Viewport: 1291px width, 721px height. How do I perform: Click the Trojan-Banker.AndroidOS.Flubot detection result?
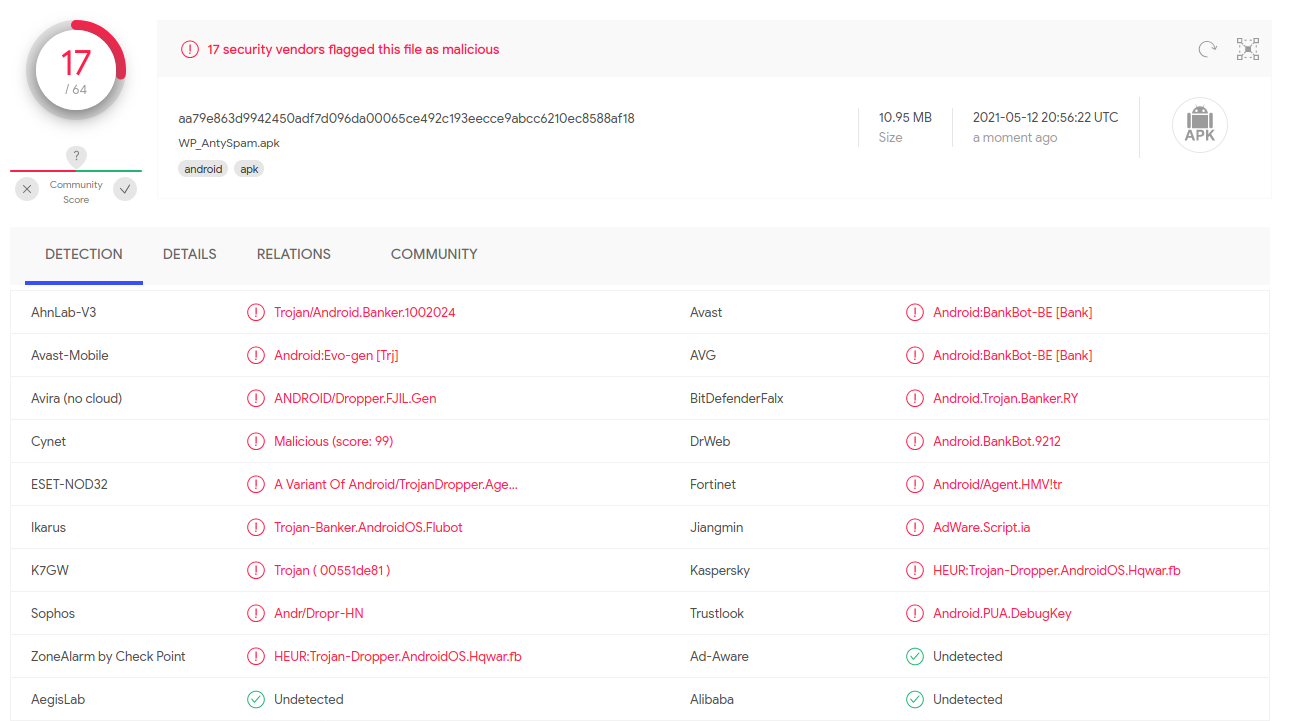368,528
